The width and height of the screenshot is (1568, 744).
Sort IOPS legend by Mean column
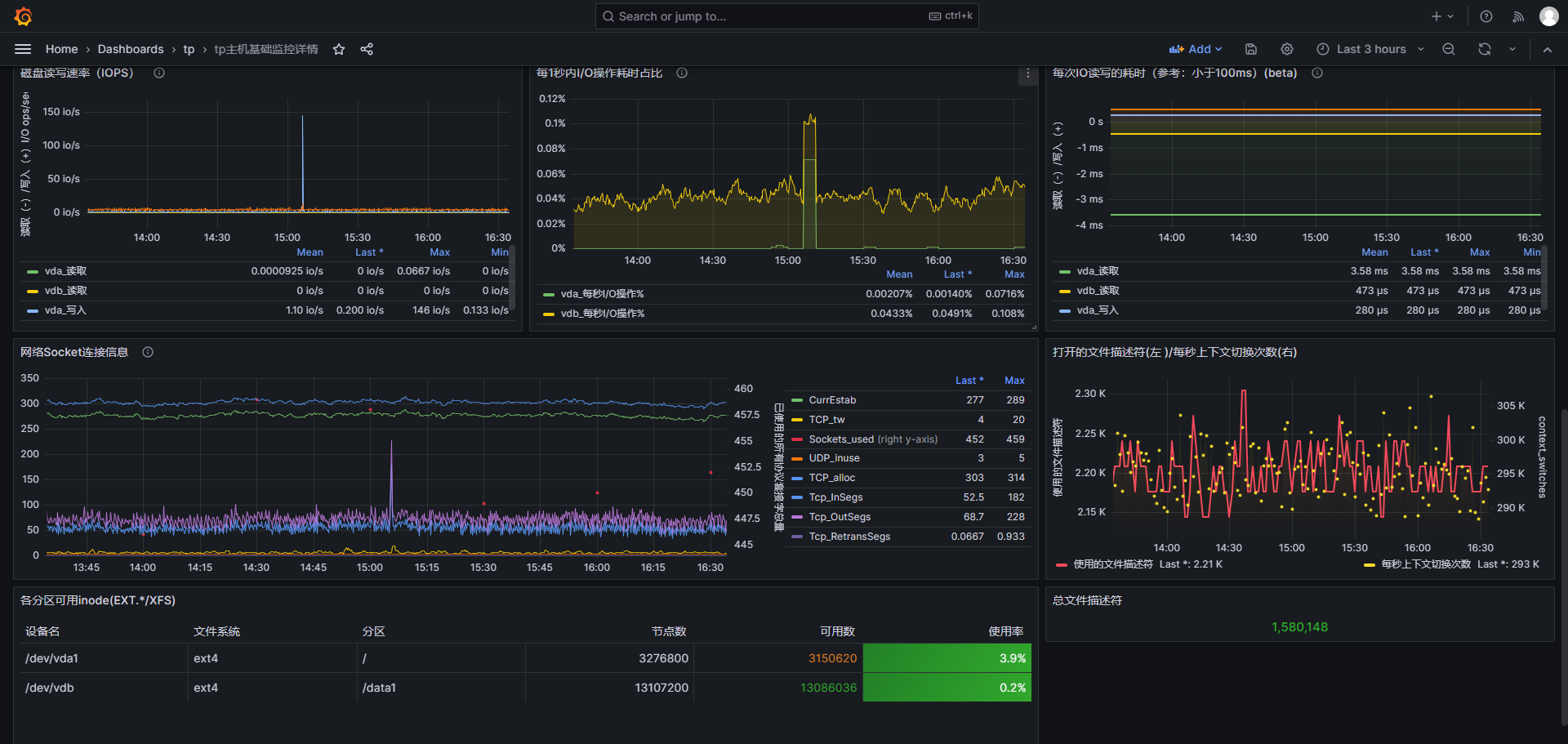pos(310,252)
